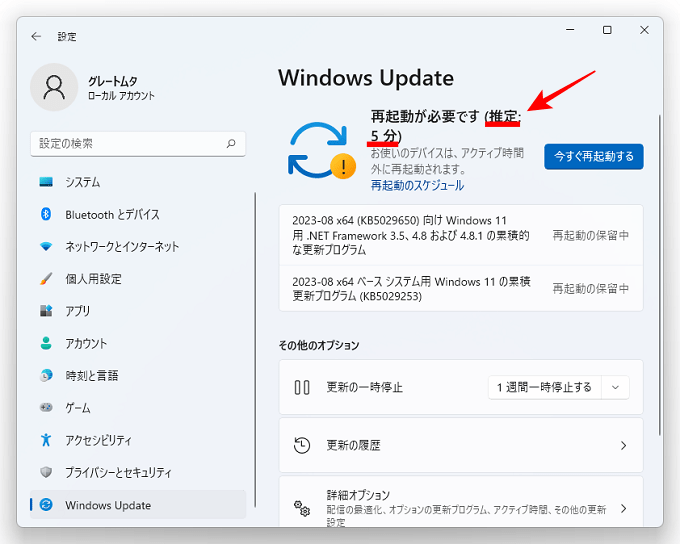The height and width of the screenshot is (544, 680).
Task: Click the グレートムタ account name
Action: click(x=112, y=81)
